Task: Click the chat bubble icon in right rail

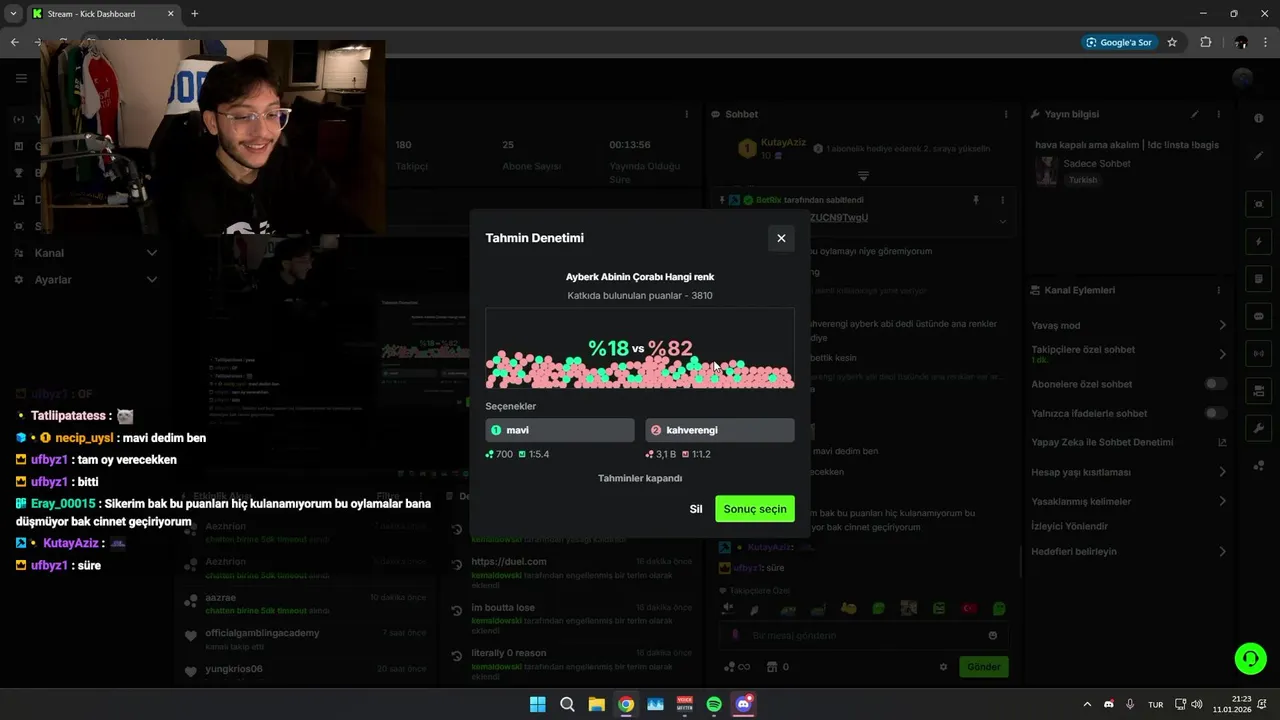Action: 1258,315
